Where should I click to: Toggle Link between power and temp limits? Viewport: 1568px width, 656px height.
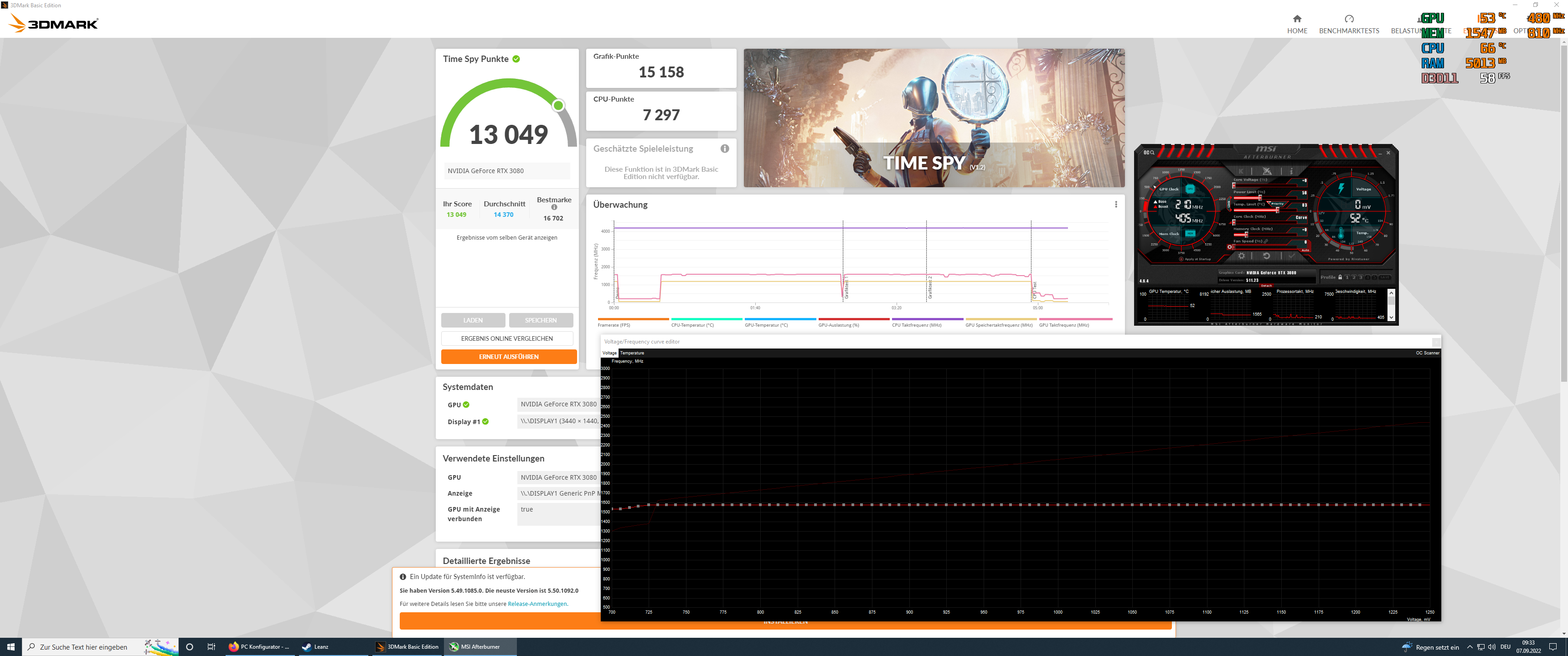(1229, 205)
